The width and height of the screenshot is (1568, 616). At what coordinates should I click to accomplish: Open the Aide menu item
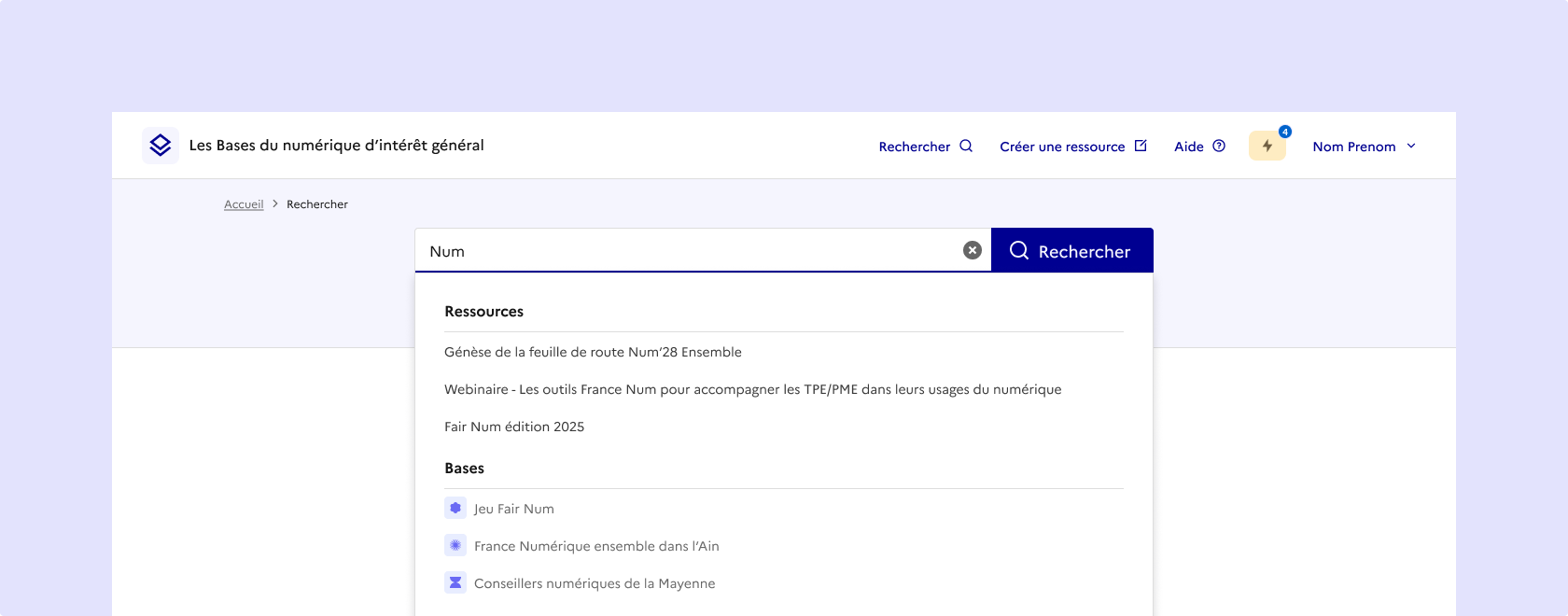(1188, 147)
